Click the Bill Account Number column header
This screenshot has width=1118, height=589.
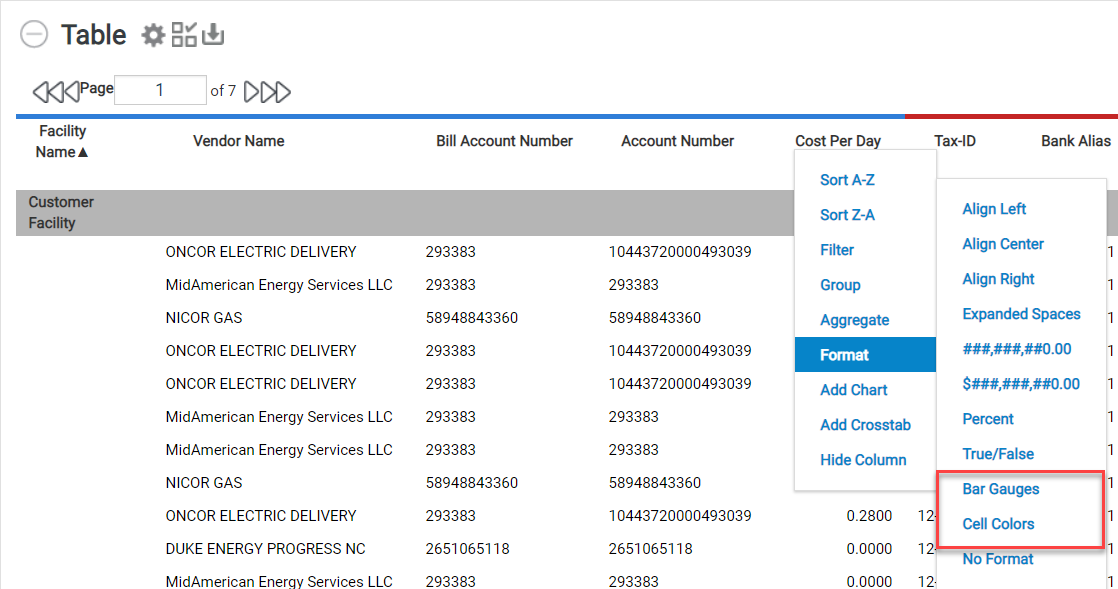tap(505, 141)
